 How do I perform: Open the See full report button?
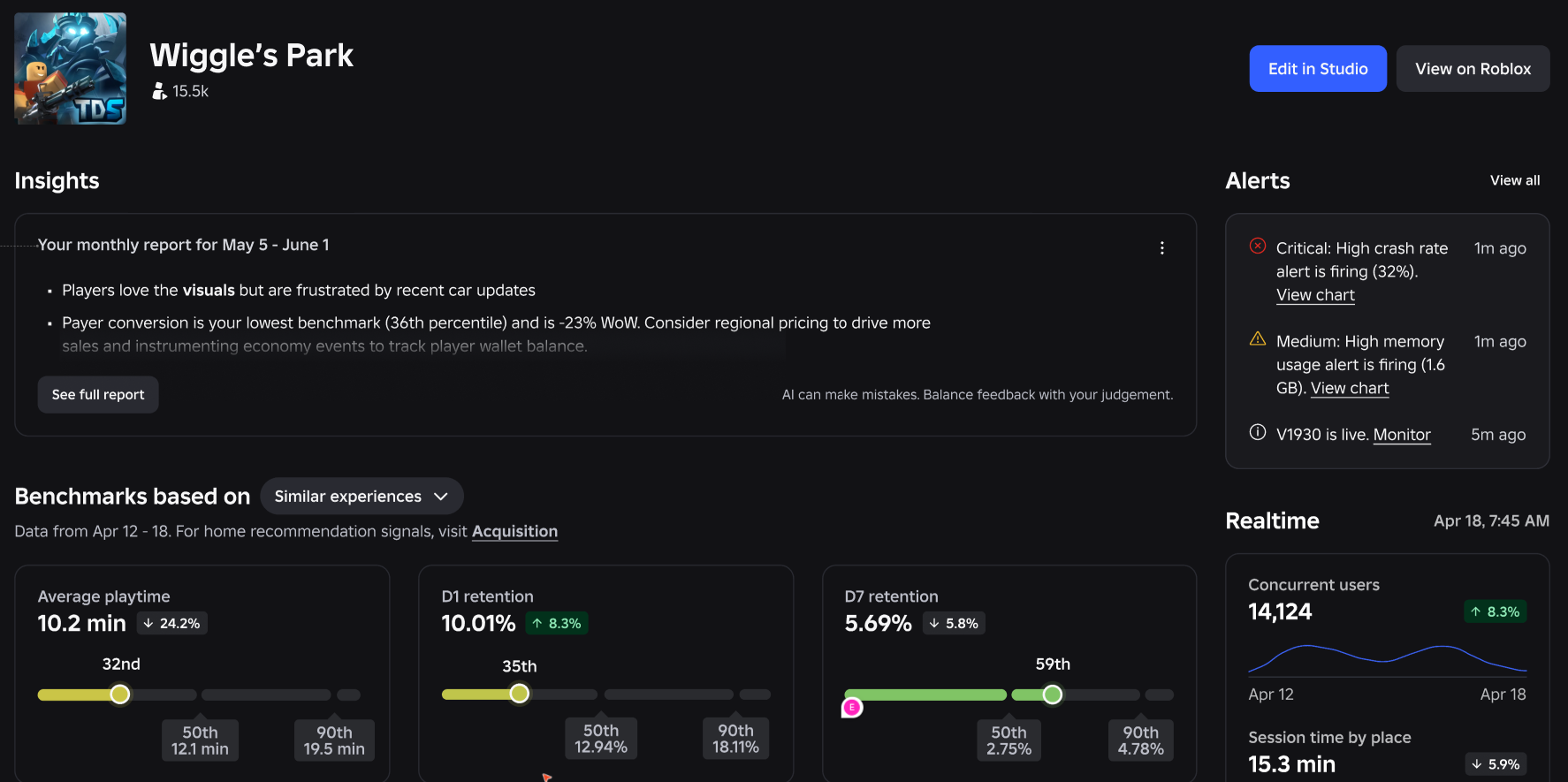click(x=98, y=395)
